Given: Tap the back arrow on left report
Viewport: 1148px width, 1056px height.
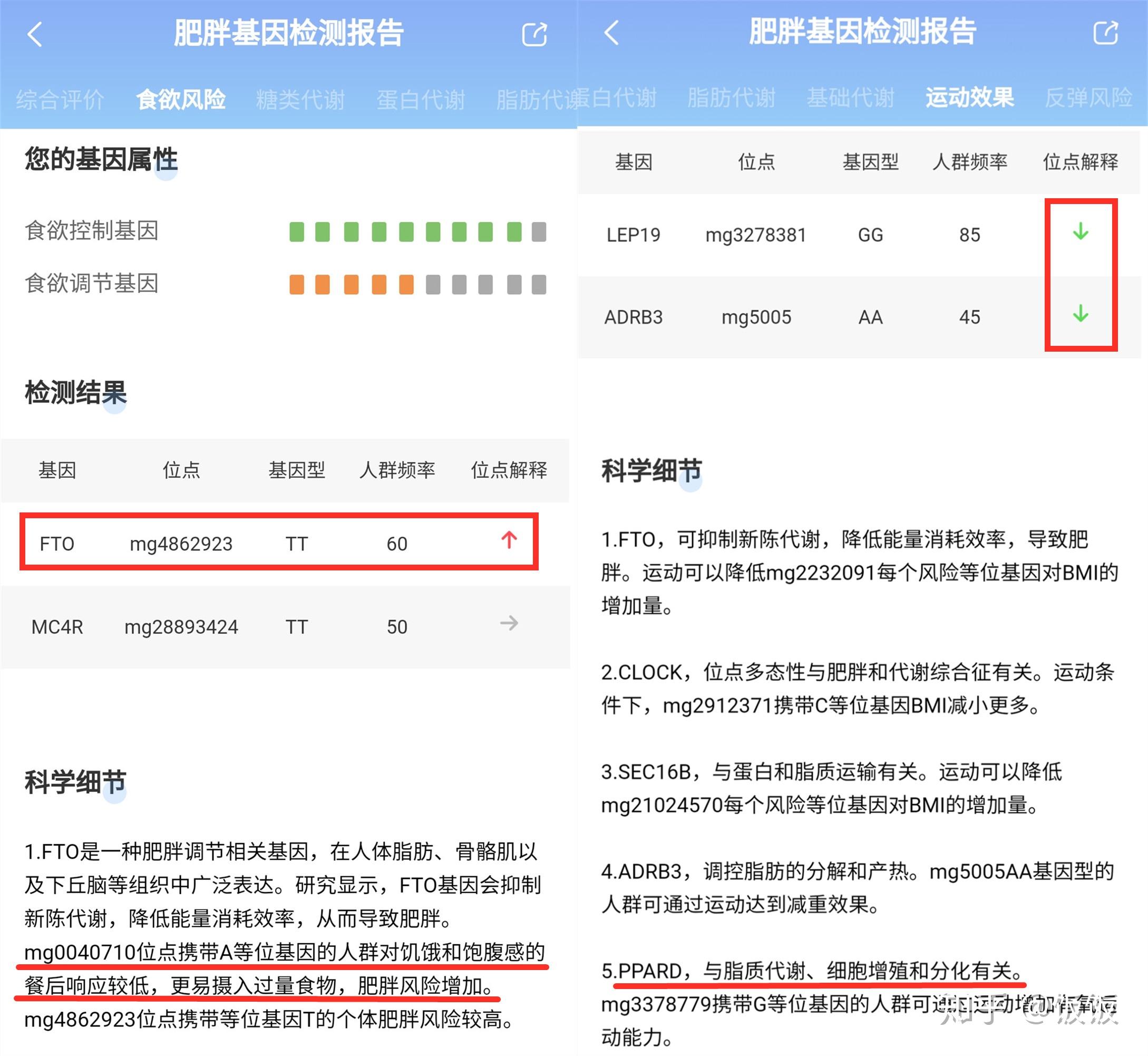Looking at the screenshot, I should 35,34.
